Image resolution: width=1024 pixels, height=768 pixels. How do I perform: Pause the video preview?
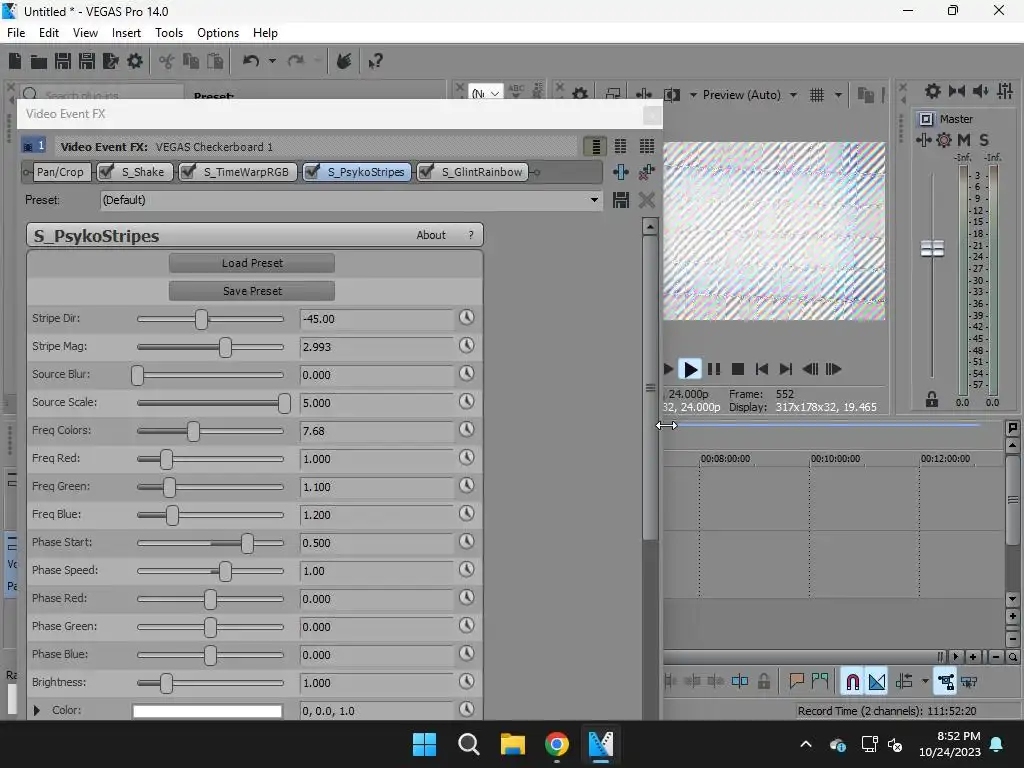714,369
